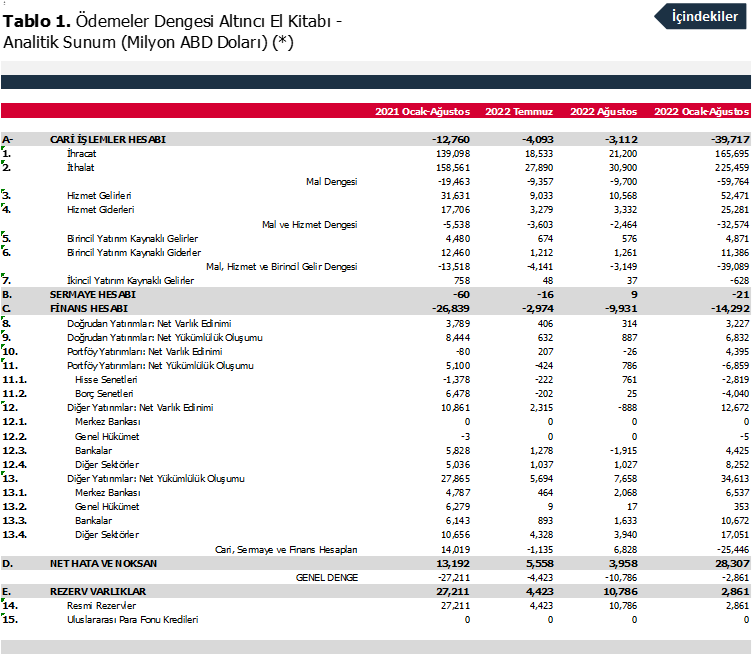
Task: Click the CARİ İŞLEMLER HESABI row label
Action: [107, 140]
